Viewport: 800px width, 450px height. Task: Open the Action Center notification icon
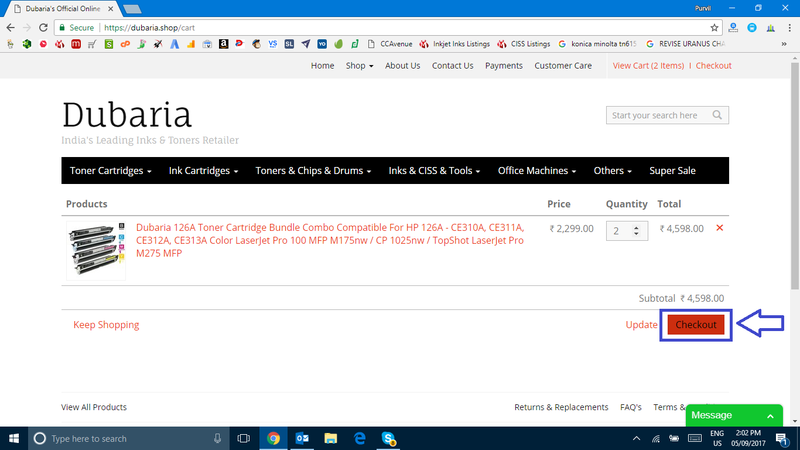point(782,438)
